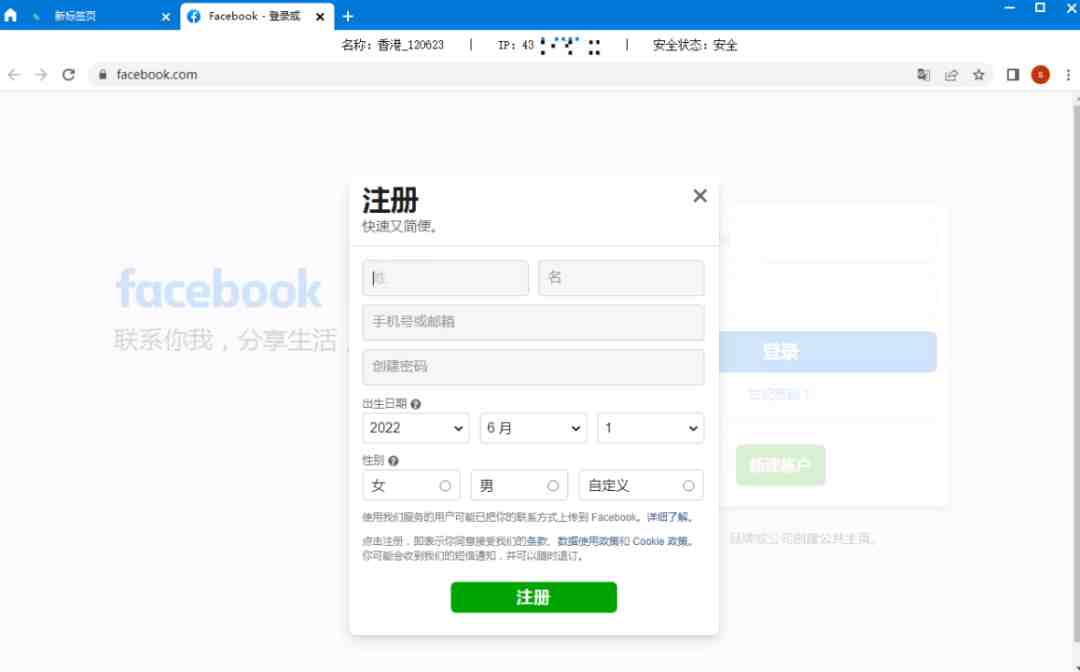Open the Cookie 政策 link
Viewport: 1080px width, 672px height.
[660, 541]
